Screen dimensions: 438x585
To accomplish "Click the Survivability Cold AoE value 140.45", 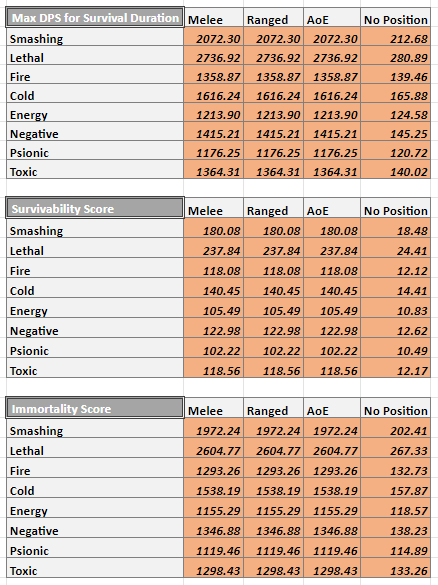I will (332, 290).
